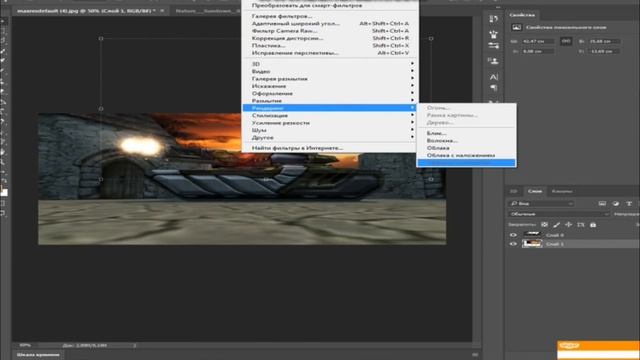The image size is (640, 360).
Task: Hide the top layer Слой 0
Action: point(513,235)
